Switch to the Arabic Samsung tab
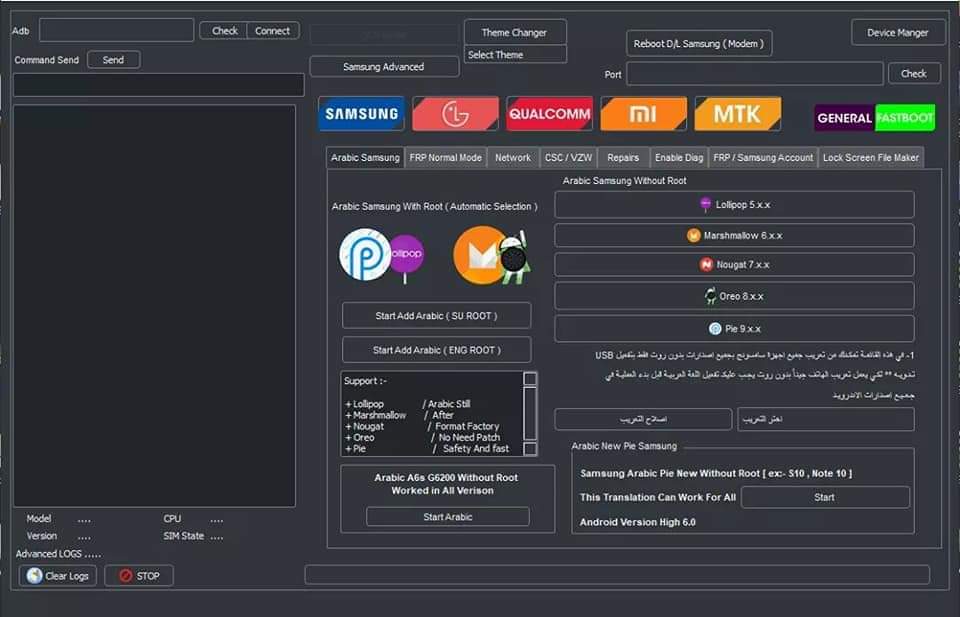The height and width of the screenshot is (617, 960). pyautogui.click(x=365, y=157)
